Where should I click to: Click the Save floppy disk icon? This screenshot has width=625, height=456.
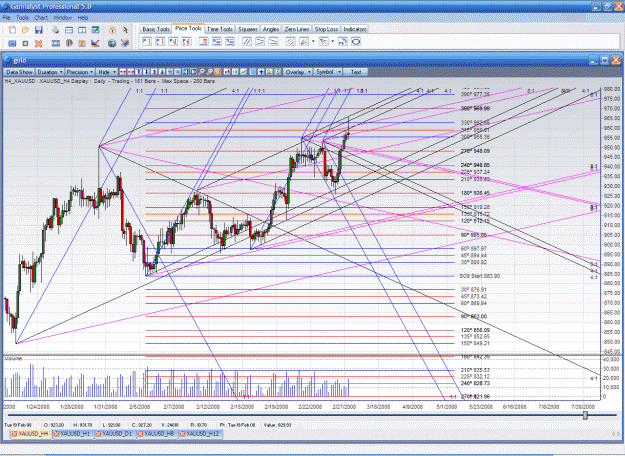pos(39,30)
